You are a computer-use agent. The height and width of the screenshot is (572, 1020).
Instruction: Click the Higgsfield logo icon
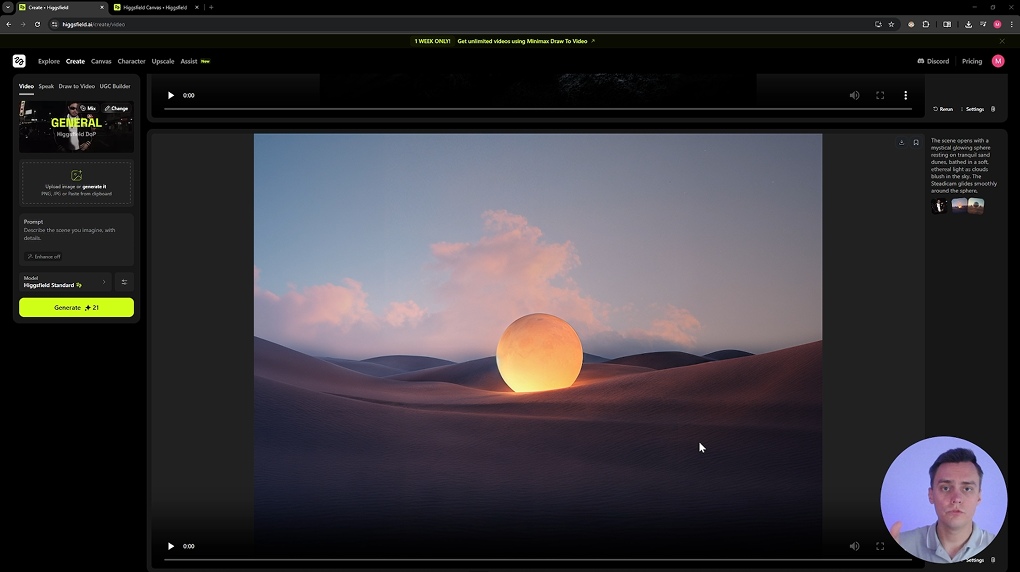tap(19, 61)
